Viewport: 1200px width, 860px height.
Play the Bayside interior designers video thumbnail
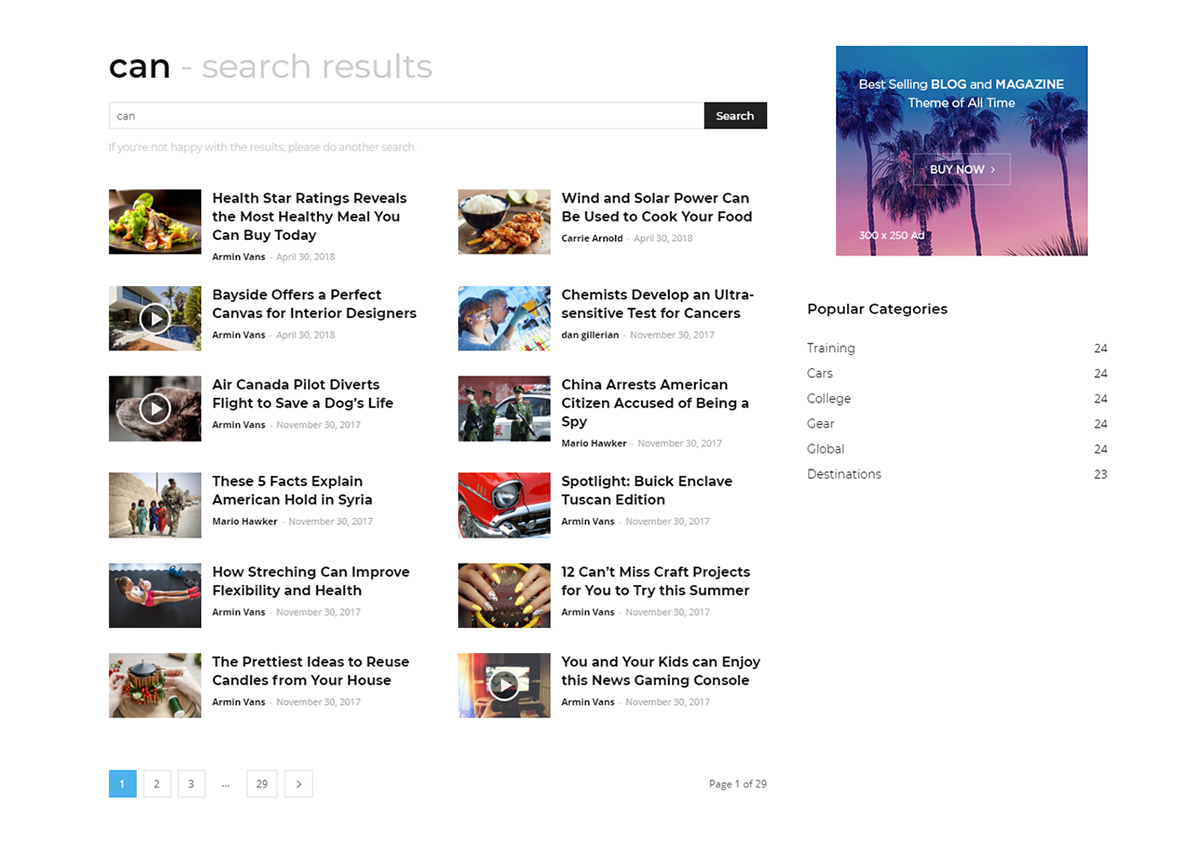tap(155, 319)
